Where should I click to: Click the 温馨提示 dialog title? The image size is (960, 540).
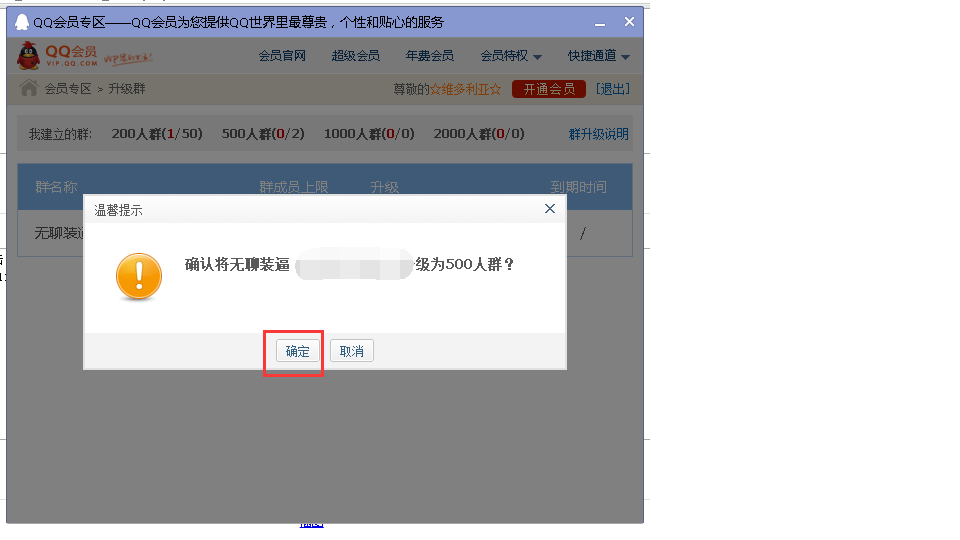point(118,210)
